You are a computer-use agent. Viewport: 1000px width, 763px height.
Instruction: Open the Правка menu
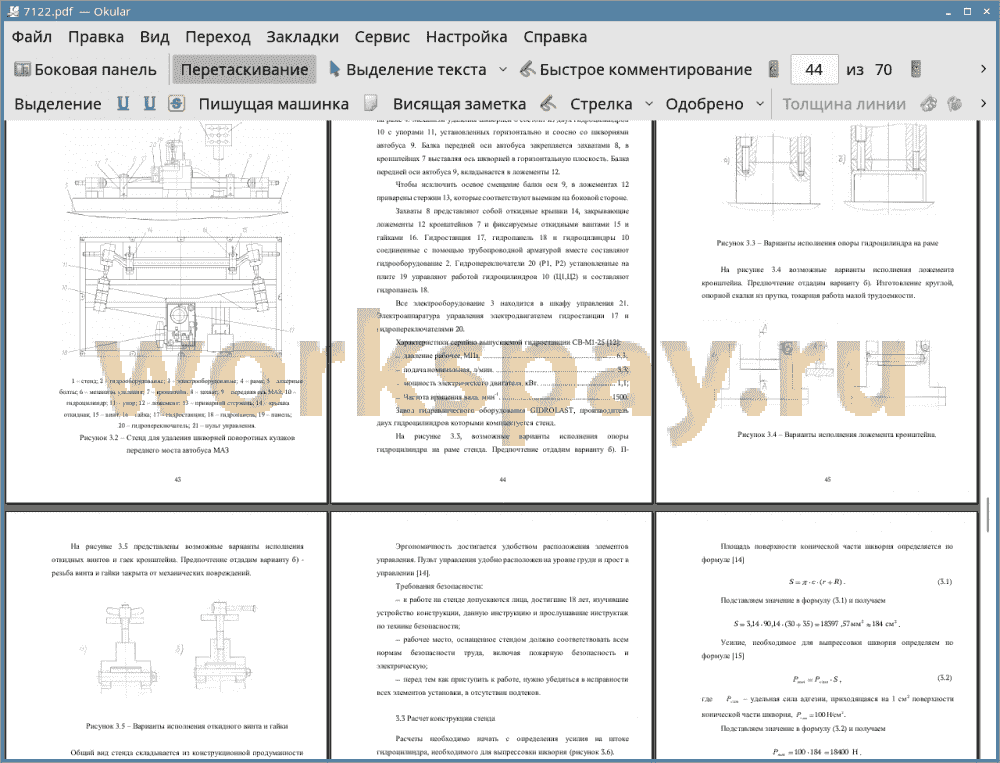coord(96,37)
